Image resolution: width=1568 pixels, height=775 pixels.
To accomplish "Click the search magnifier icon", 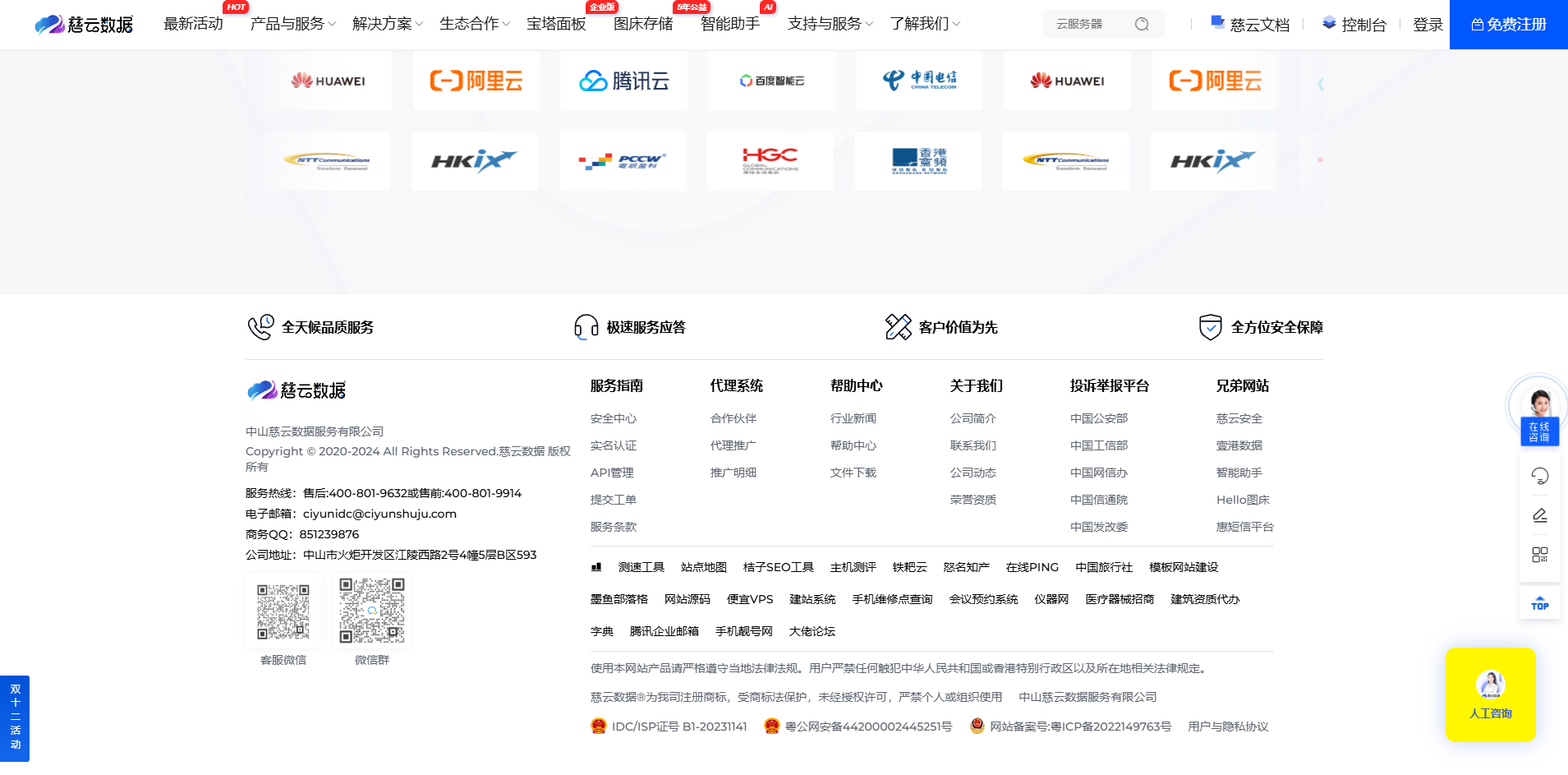I will tap(1142, 25).
